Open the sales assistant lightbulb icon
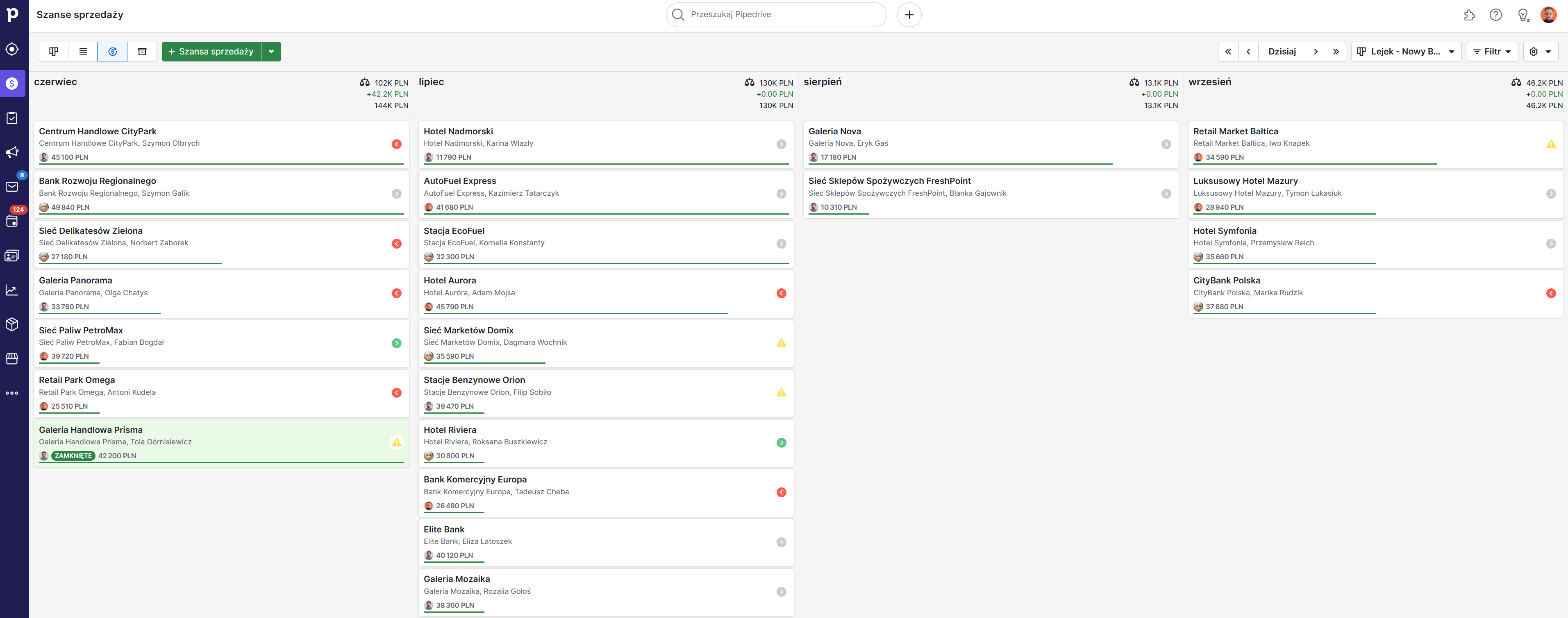 click(x=1523, y=15)
